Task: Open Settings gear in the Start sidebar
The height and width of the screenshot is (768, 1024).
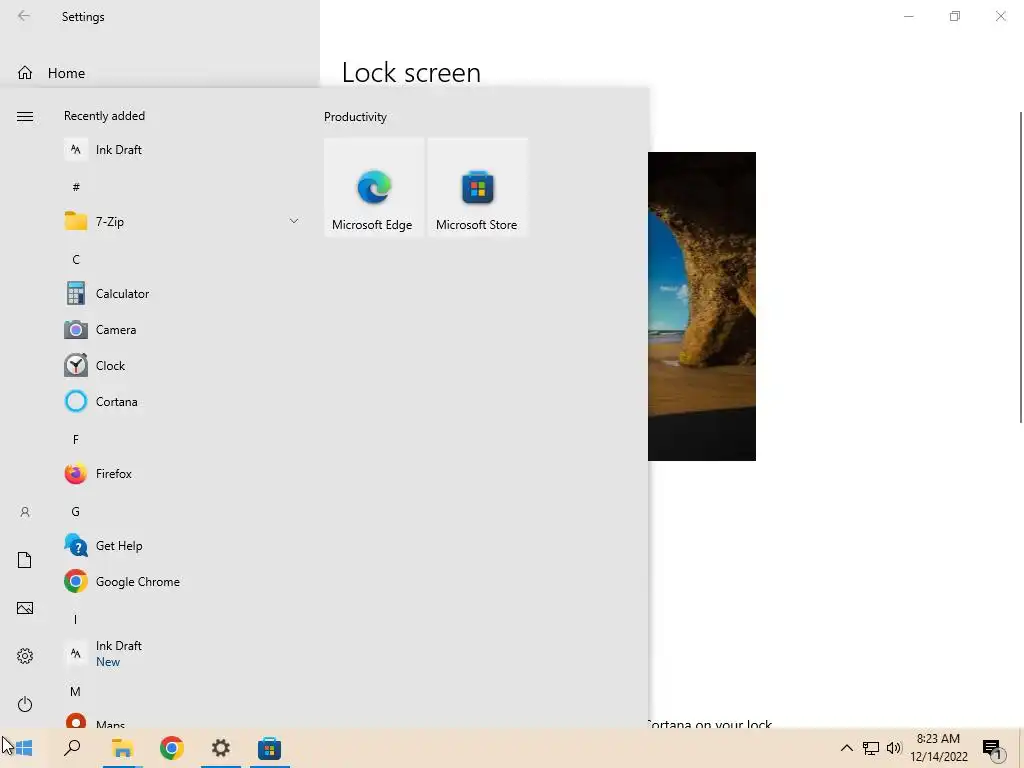Action: [25, 656]
